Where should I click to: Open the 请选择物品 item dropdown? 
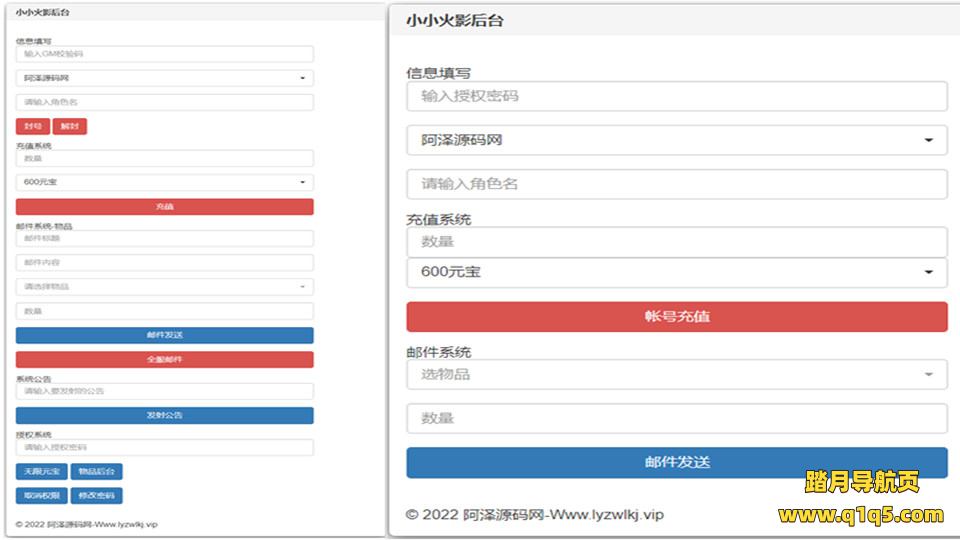[x=164, y=287]
